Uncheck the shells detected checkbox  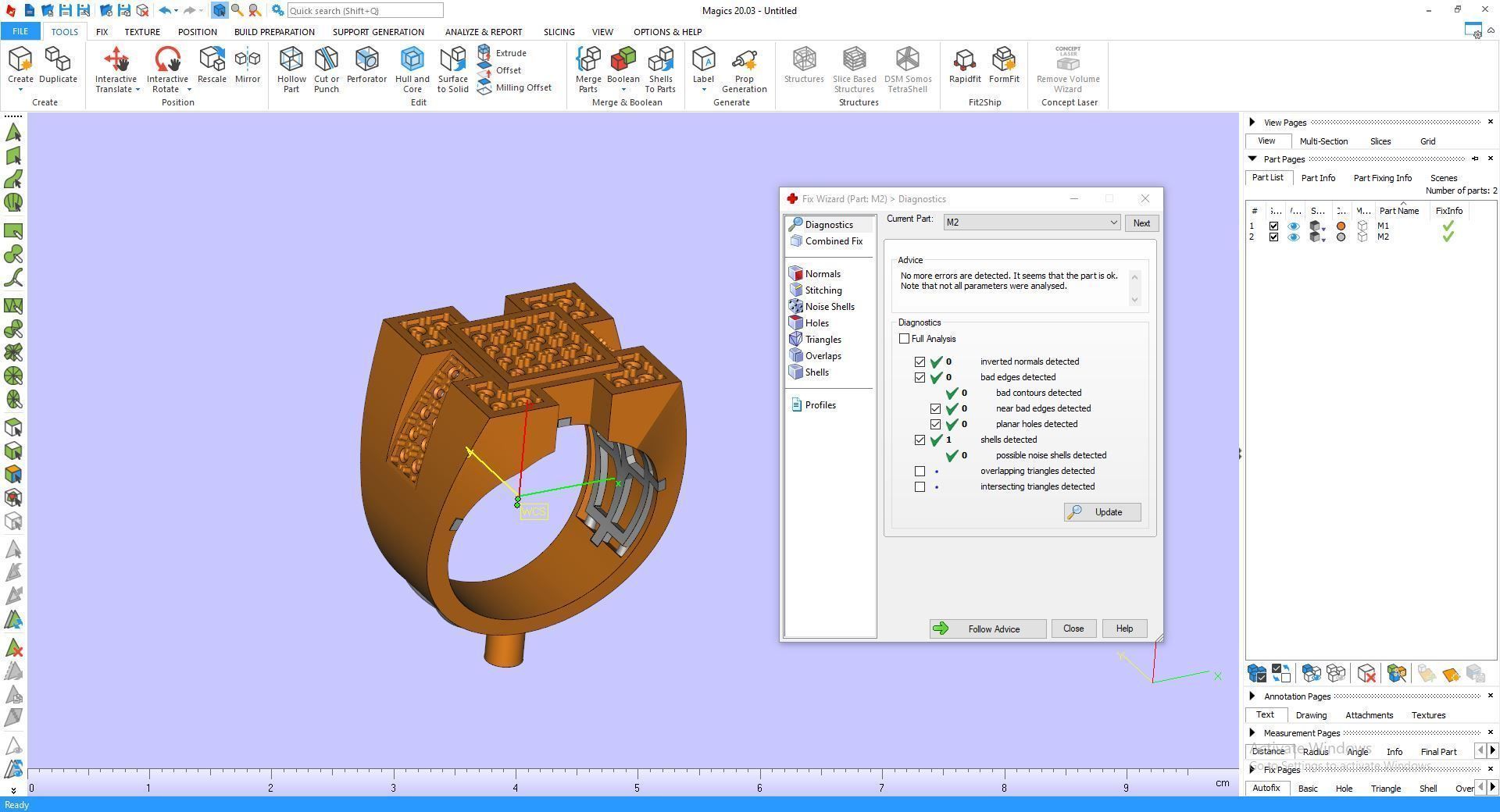click(920, 440)
